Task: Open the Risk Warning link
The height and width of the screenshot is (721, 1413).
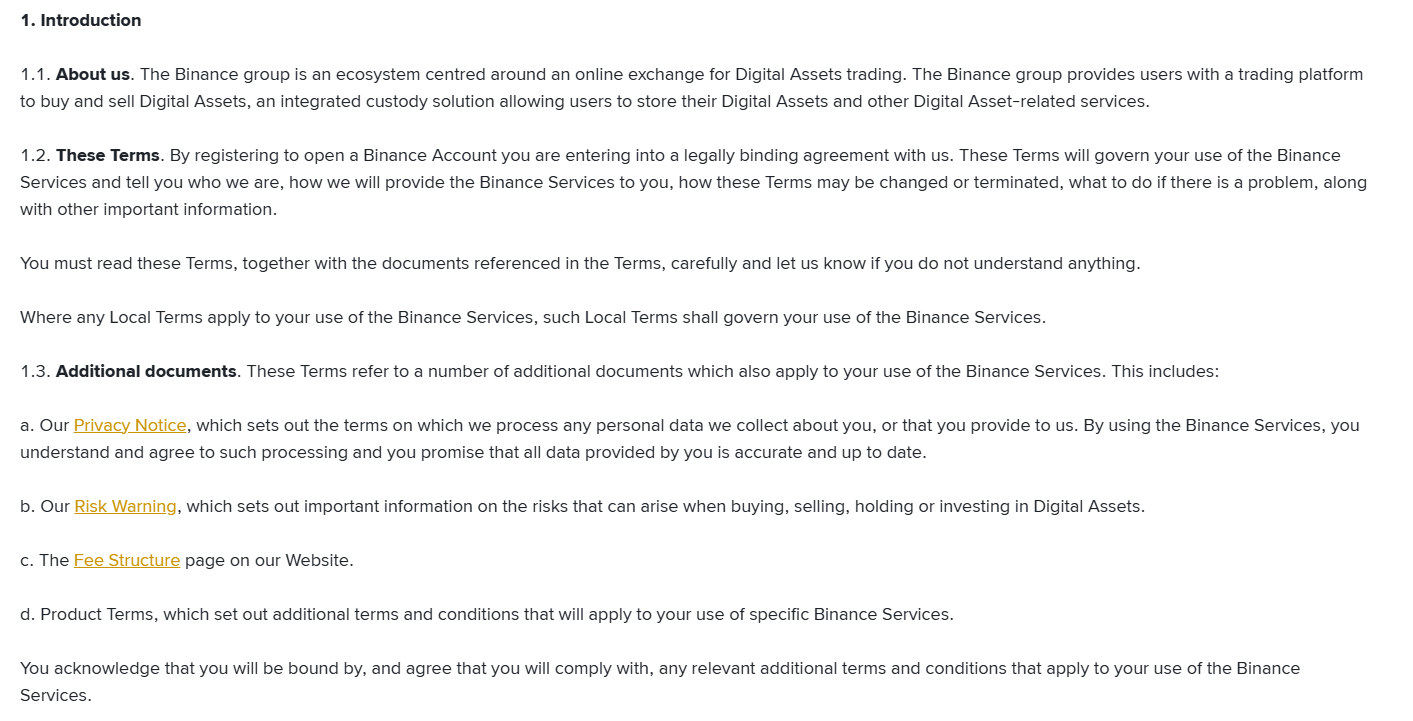Action: click(x=125, y=506)
